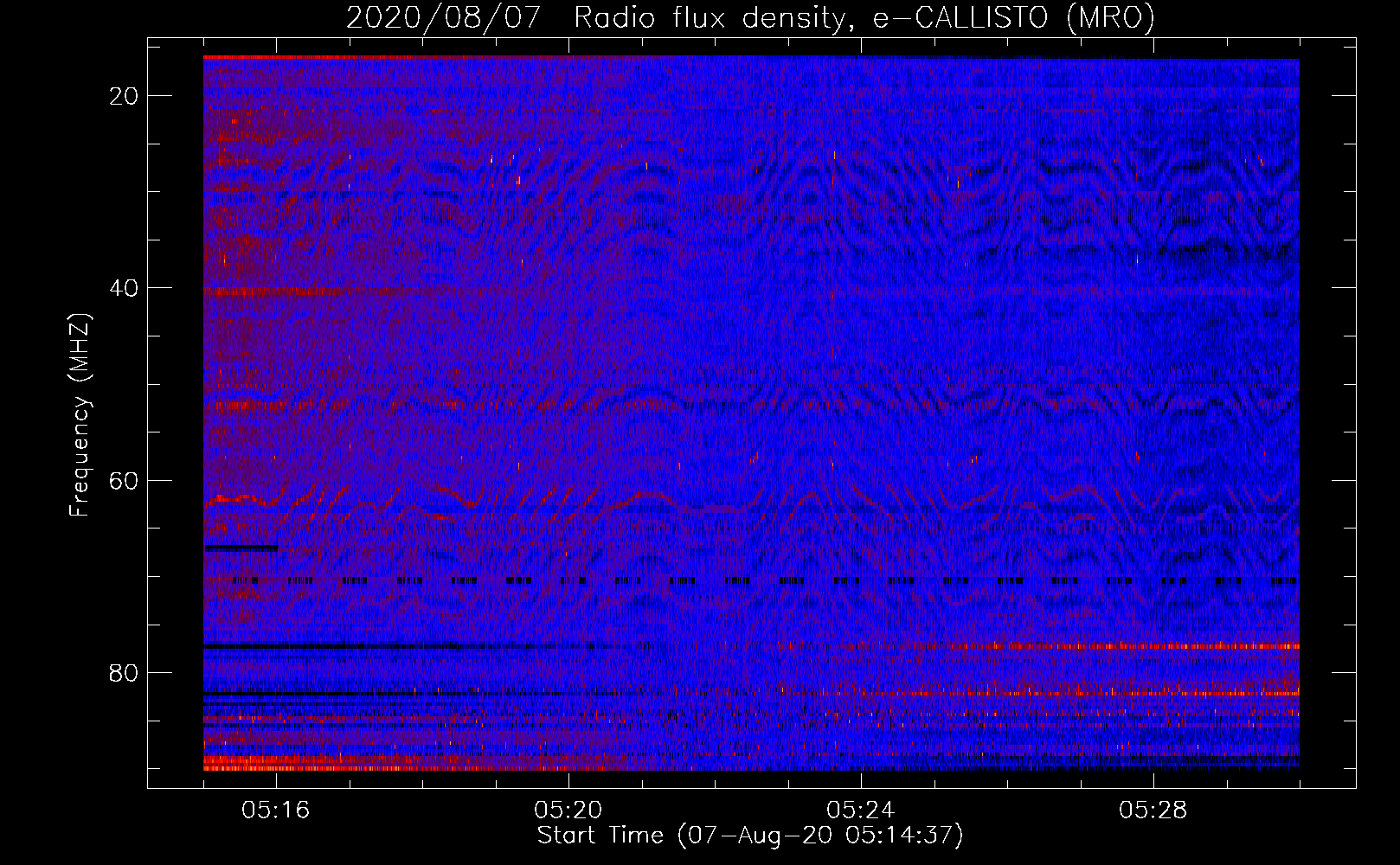Click the 80 frequency tick label
Viewport: 1400px width, 865px height.
(x=125, y=673)
